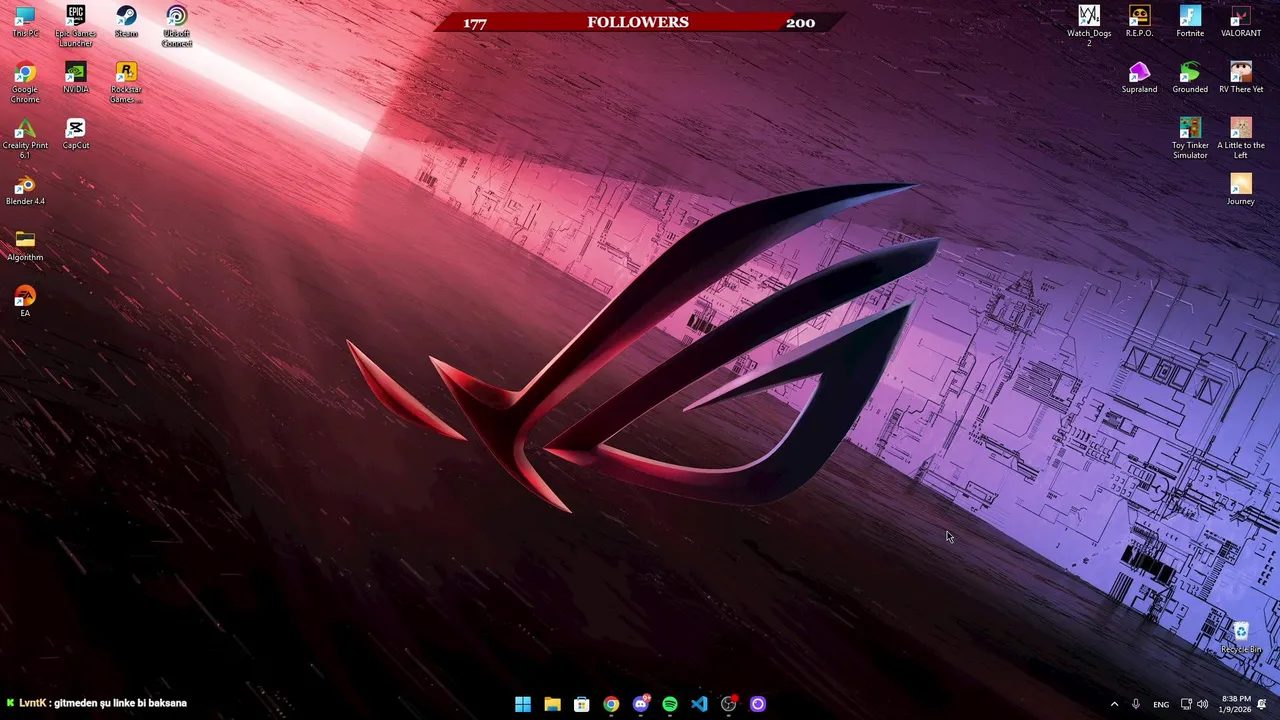
Task: Switch to Chrome in the taskbar
Action: [x=611, y=704]
